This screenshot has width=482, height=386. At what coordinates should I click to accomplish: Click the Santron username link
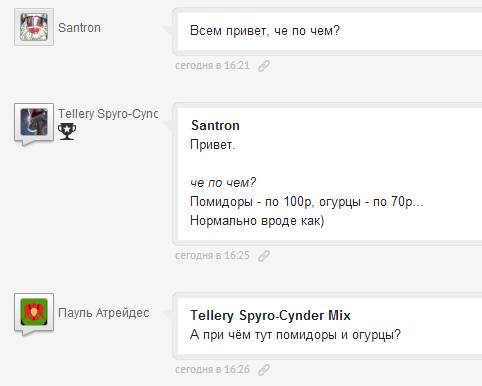click(x=79, y=28)
